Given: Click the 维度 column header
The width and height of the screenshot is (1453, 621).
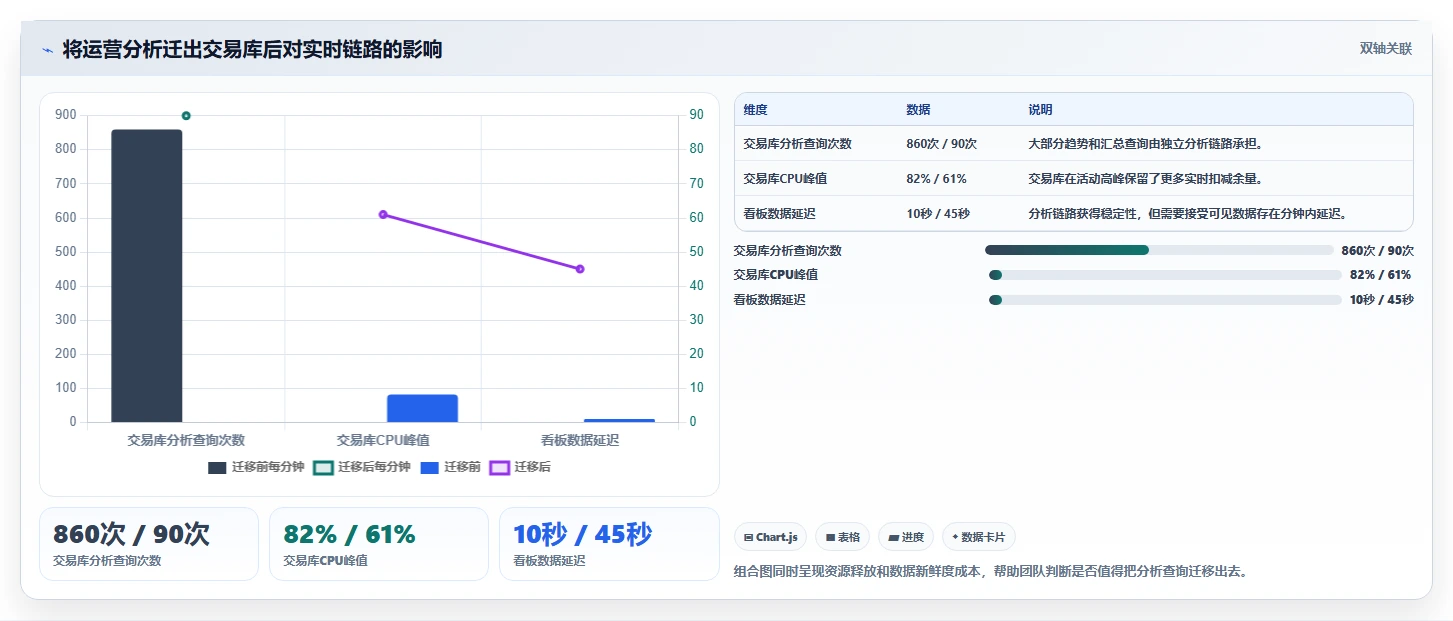Looking at the screenshot, I should (x=756, y=110).
